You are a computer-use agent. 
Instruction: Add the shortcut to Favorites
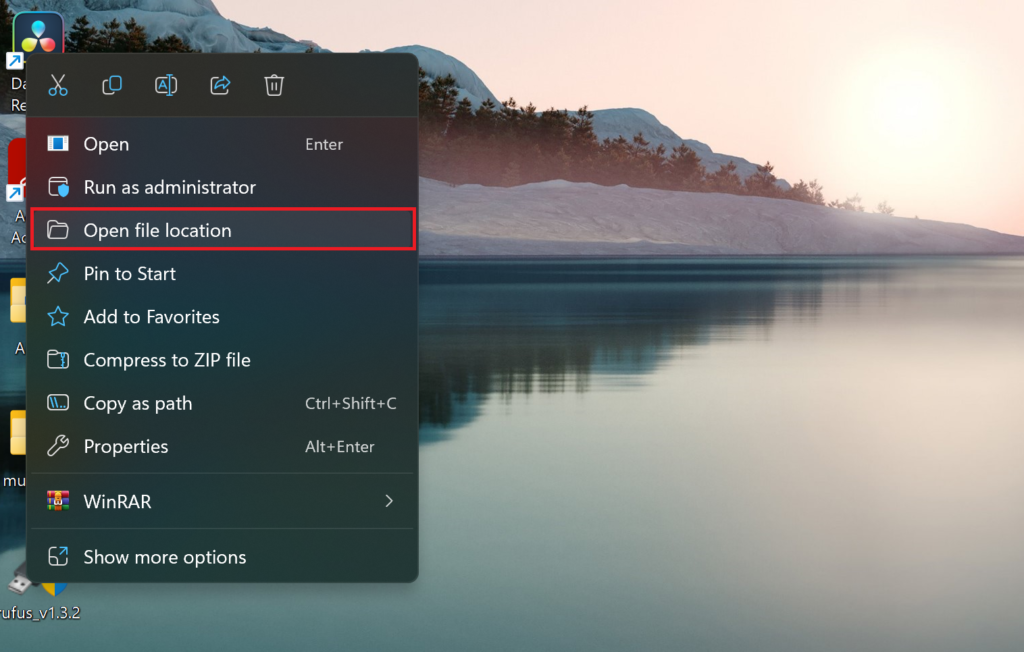coord(150,317)
